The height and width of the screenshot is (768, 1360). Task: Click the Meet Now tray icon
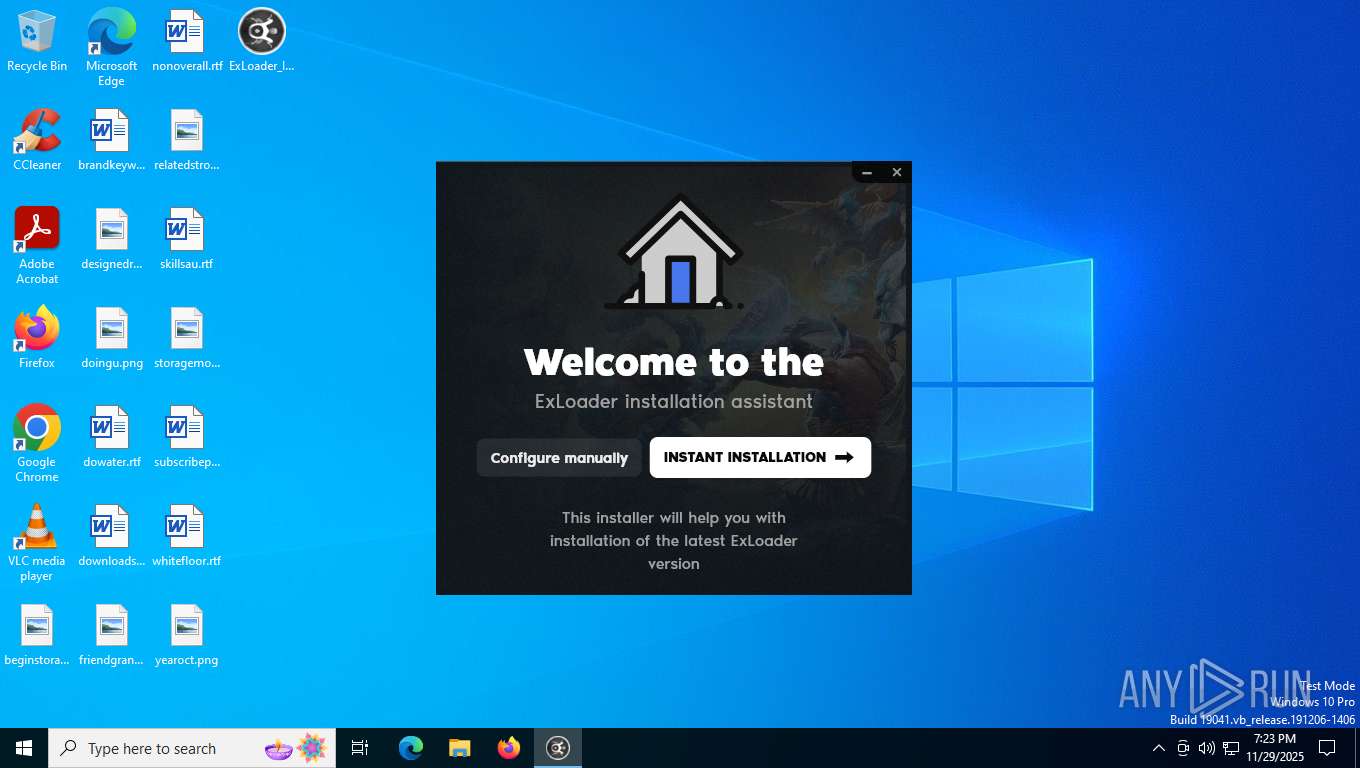(x=1183, y=748)
